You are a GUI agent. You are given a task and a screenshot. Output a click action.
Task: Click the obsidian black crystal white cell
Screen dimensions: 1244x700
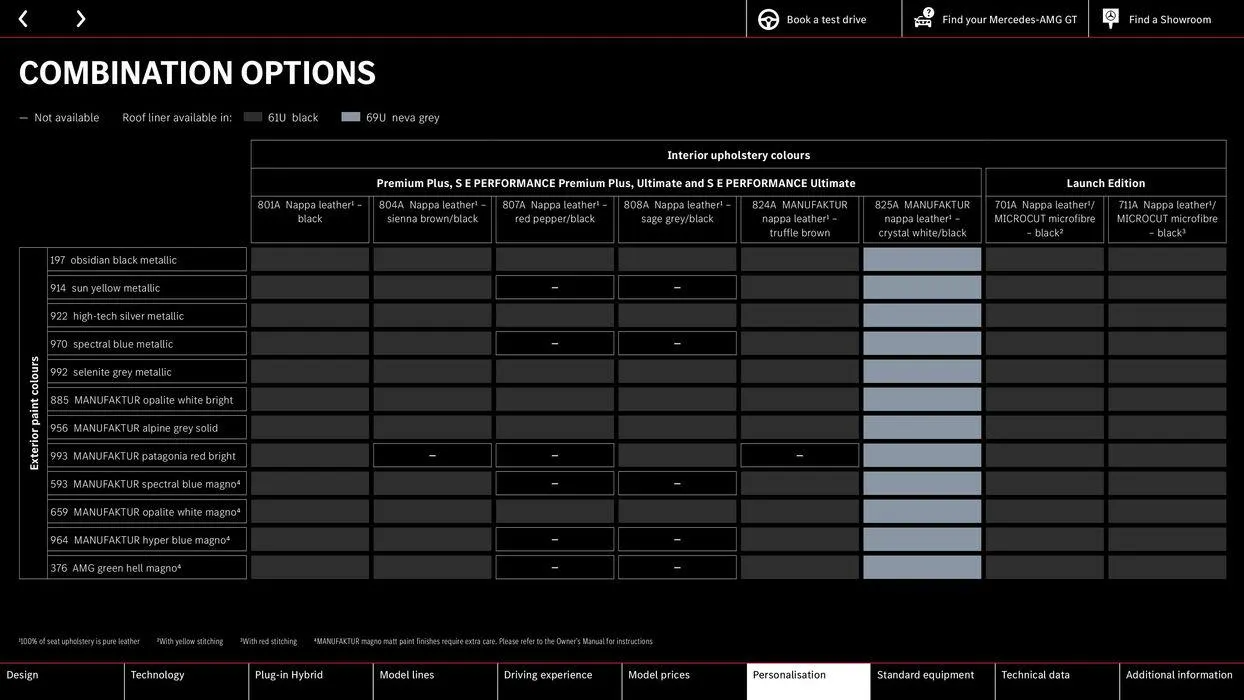(x=922, y=259)
